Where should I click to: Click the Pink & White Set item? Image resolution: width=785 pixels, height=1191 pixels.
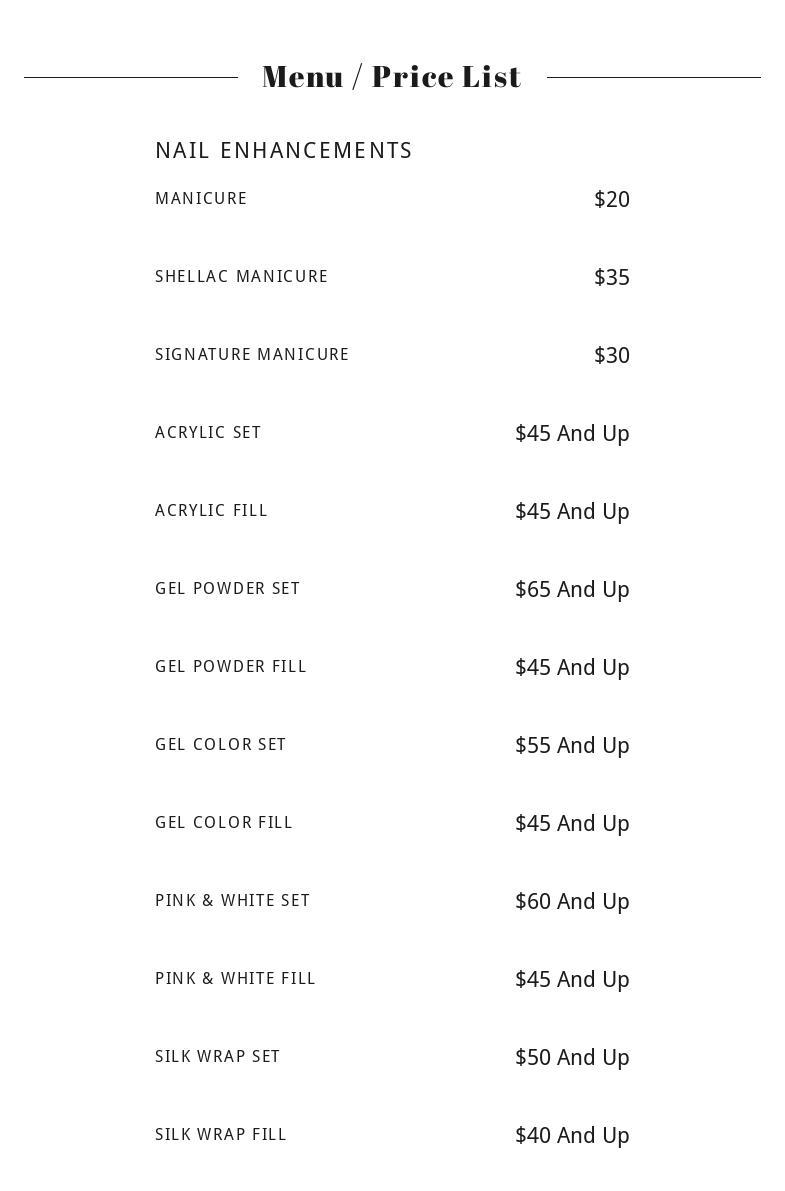[232, 901]
